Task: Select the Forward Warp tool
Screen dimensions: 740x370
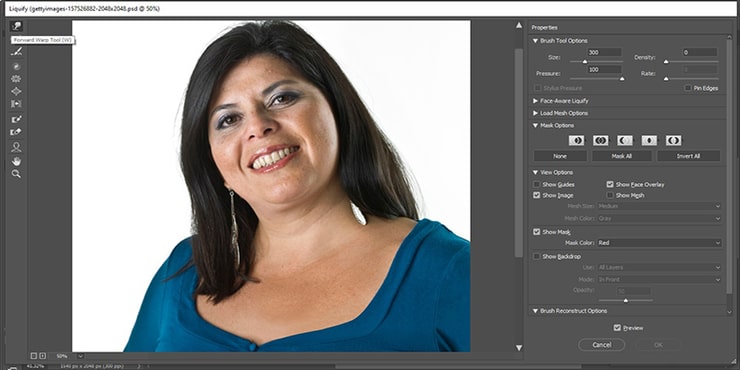Action: (16, 26)
